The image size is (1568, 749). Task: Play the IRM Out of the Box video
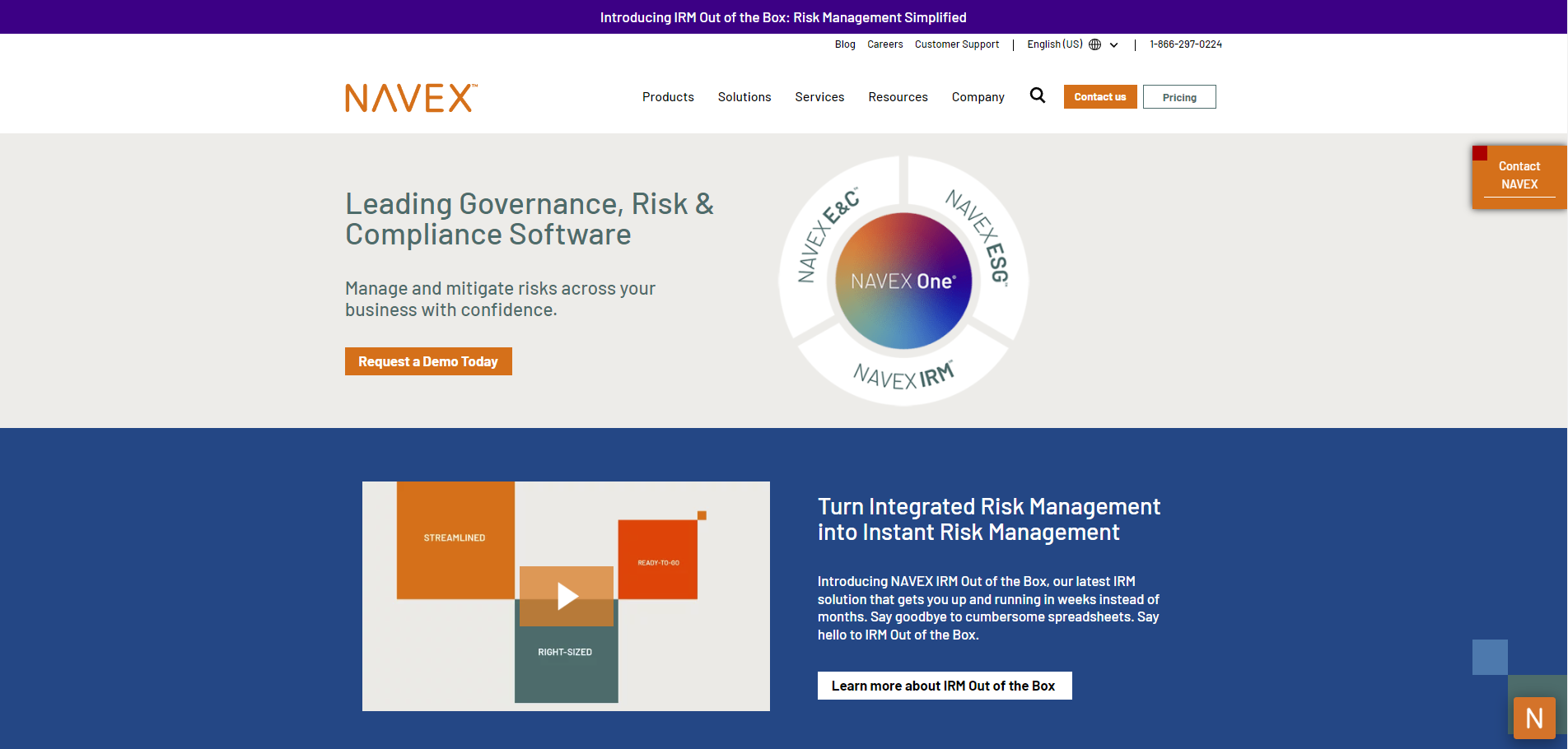coord(566,596)
